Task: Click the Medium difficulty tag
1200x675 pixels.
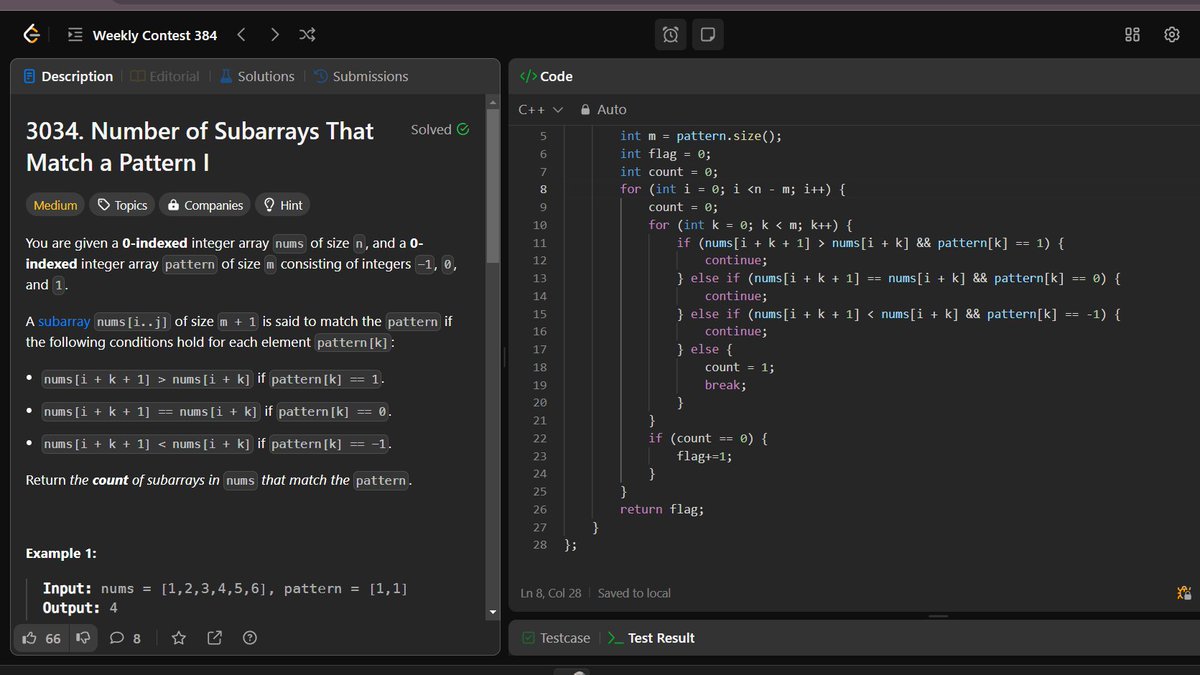Action: pyautogui.click(x=56, y=205)
